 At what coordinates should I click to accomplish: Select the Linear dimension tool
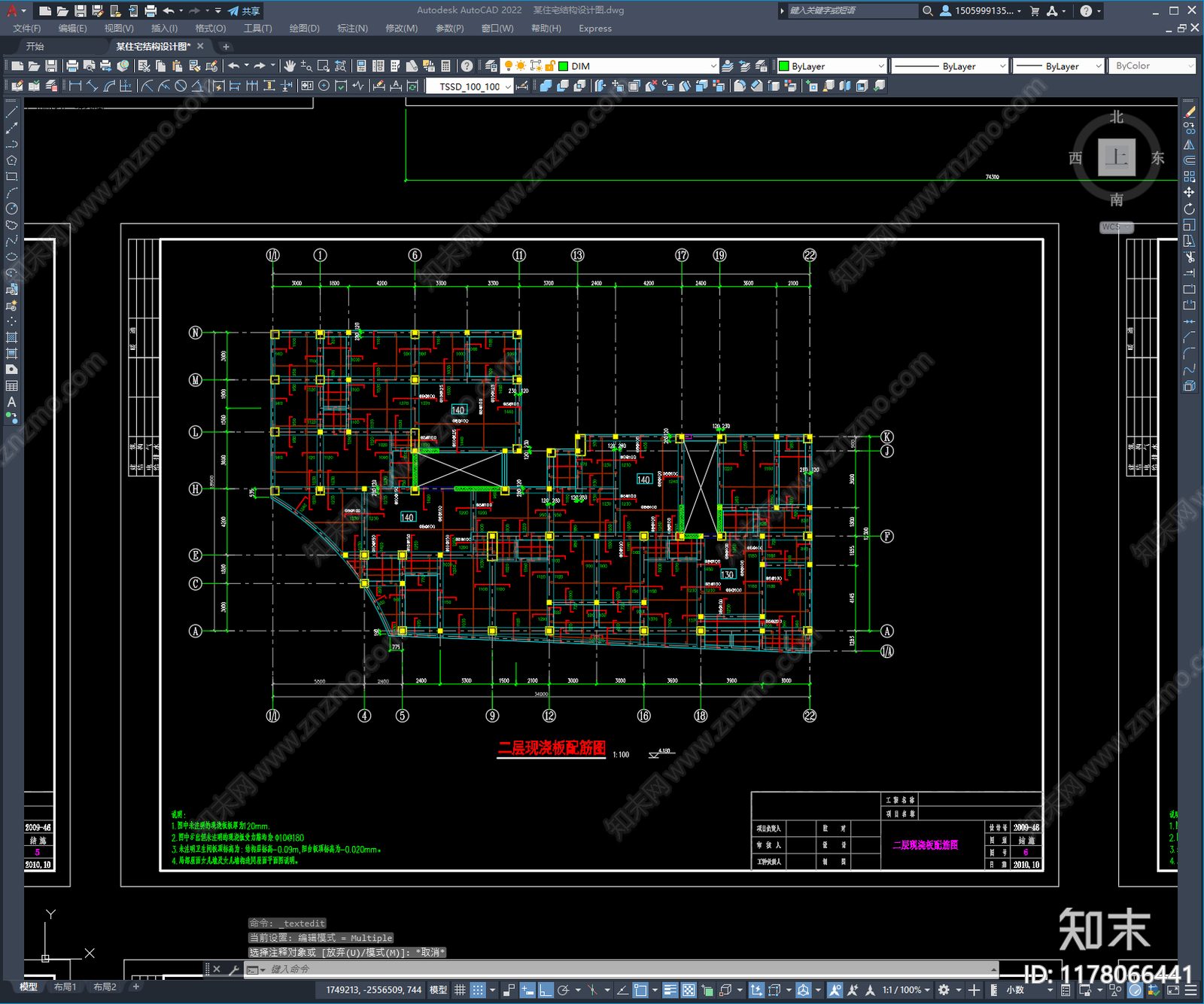point(75,86)
